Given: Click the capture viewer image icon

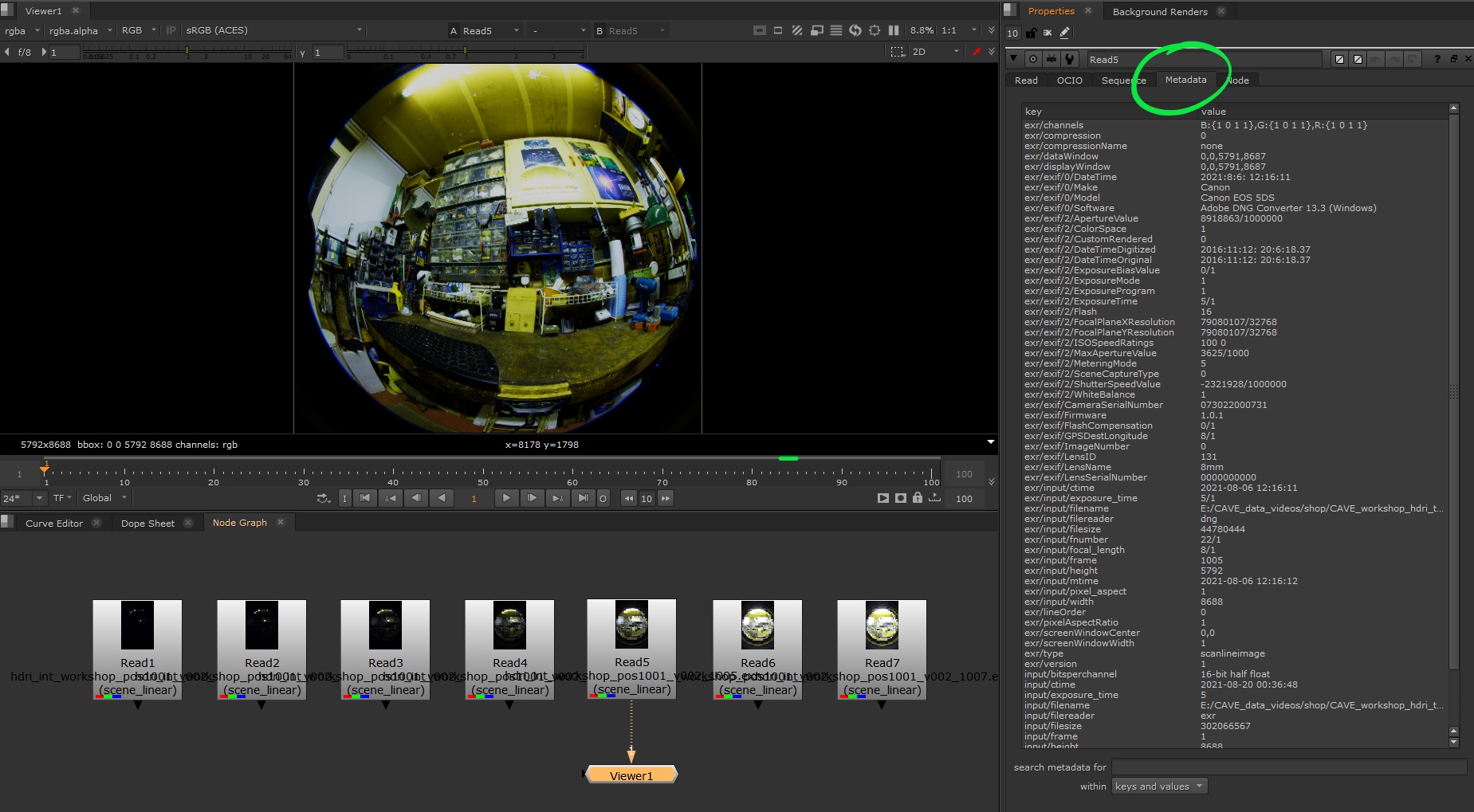Looking at the screenshot, I should tap(900, 498).
